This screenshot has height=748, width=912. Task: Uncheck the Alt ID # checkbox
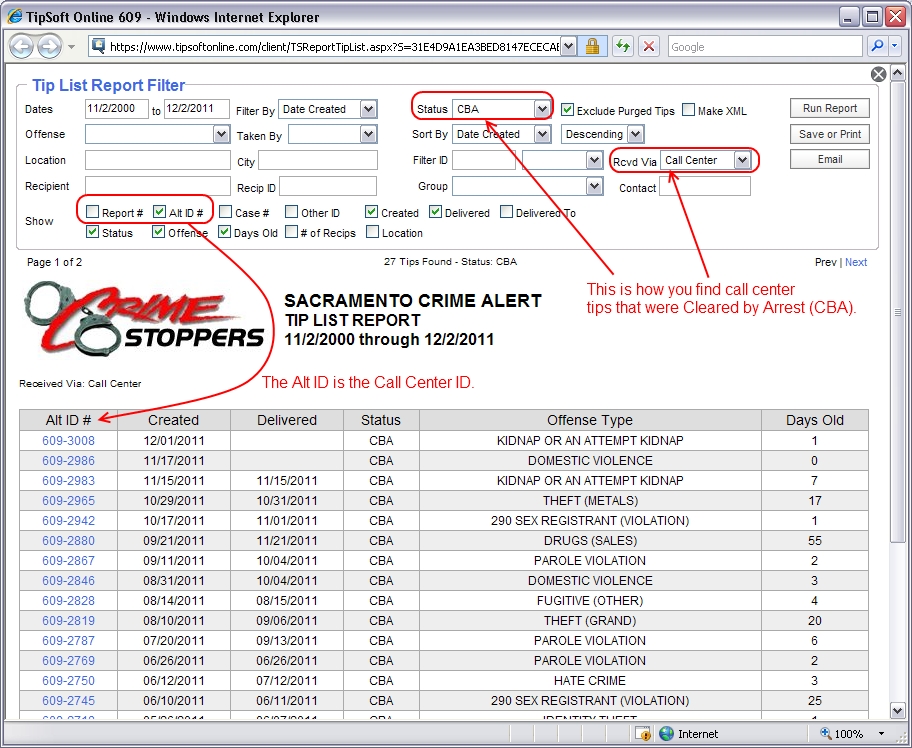(x=159, y=212)
